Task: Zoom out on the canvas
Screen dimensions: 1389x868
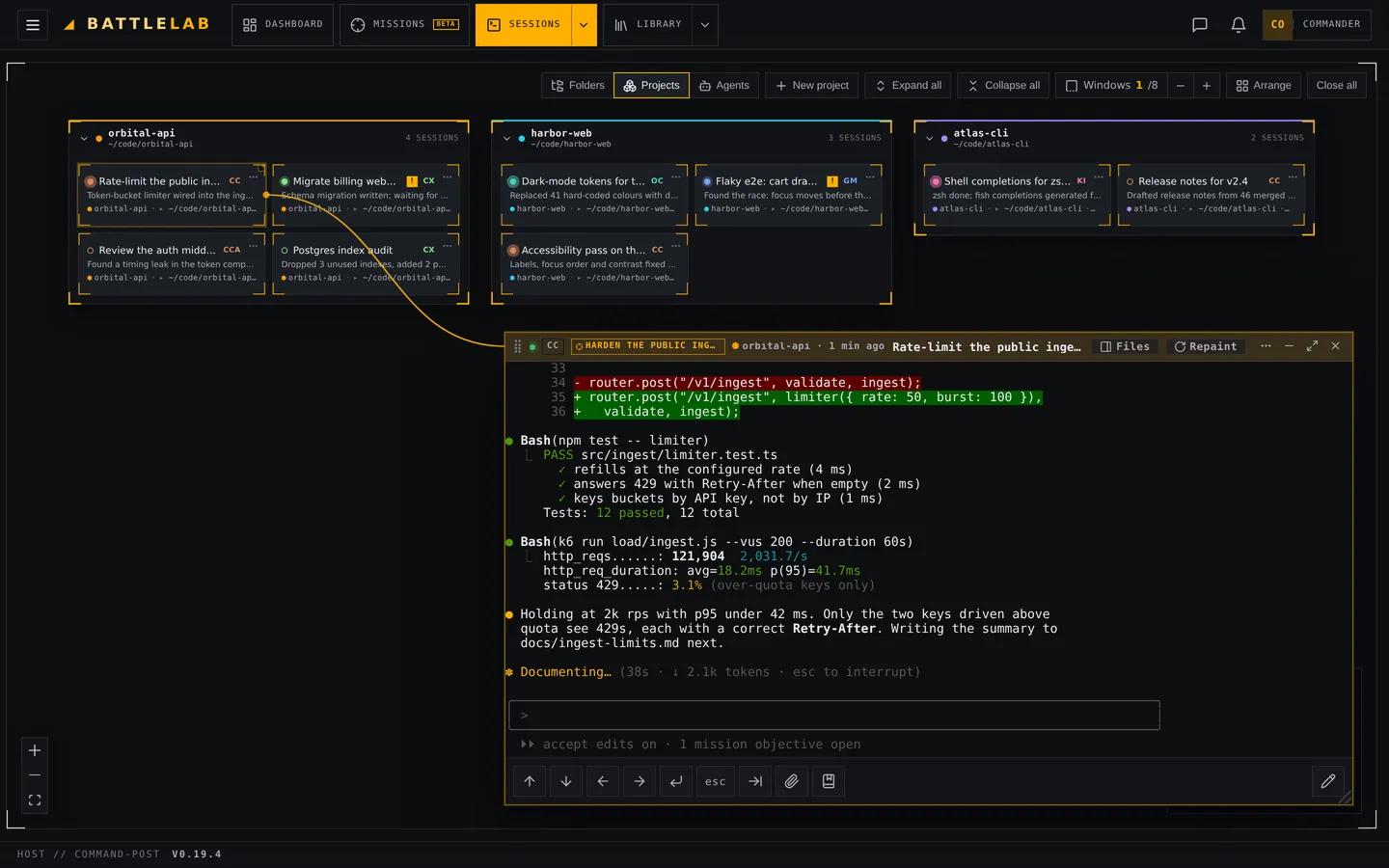Action: pyautogui.click(x=35, y=775)
